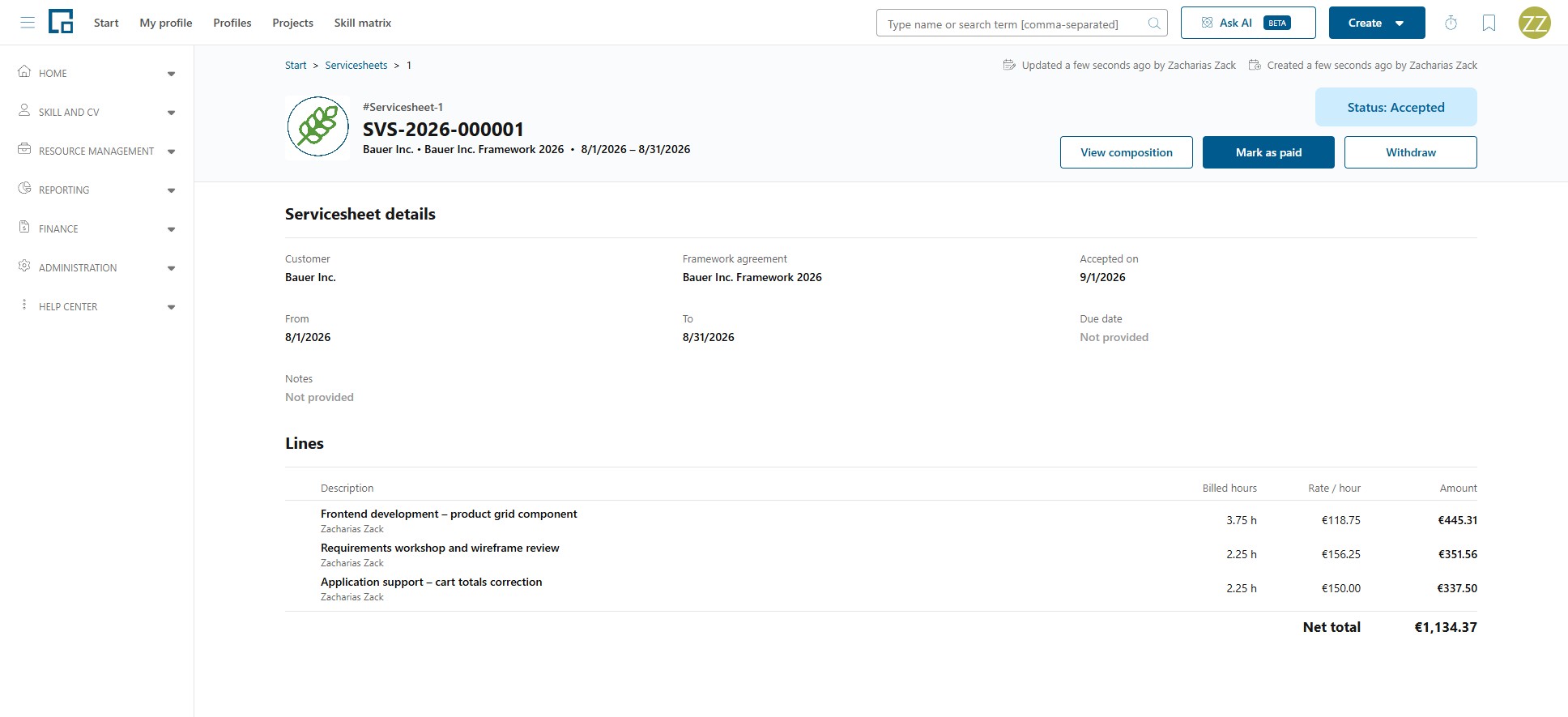Expand the Help Center section

tap(171, 307)
